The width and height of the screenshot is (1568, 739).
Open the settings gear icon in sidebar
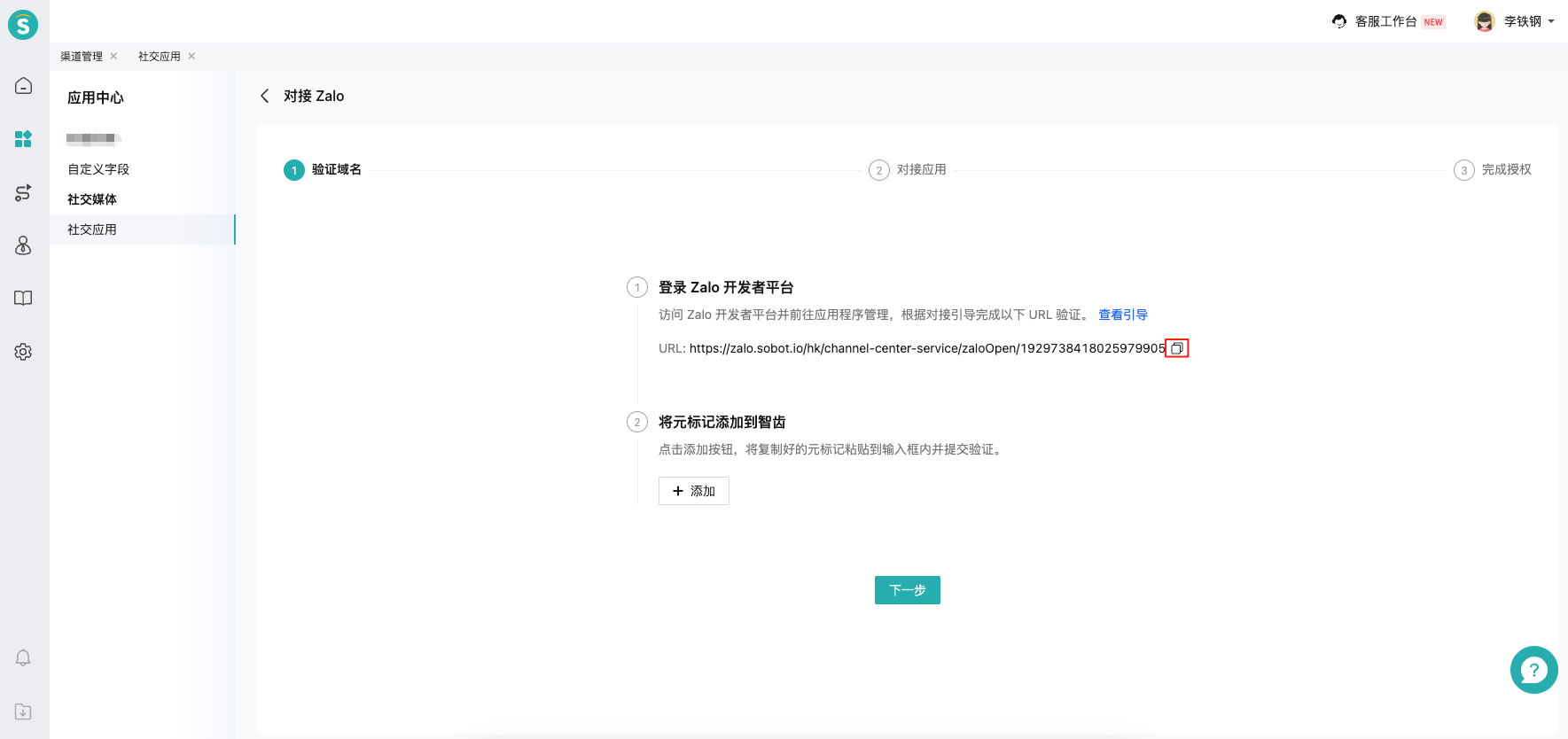(x=24, y=352)
